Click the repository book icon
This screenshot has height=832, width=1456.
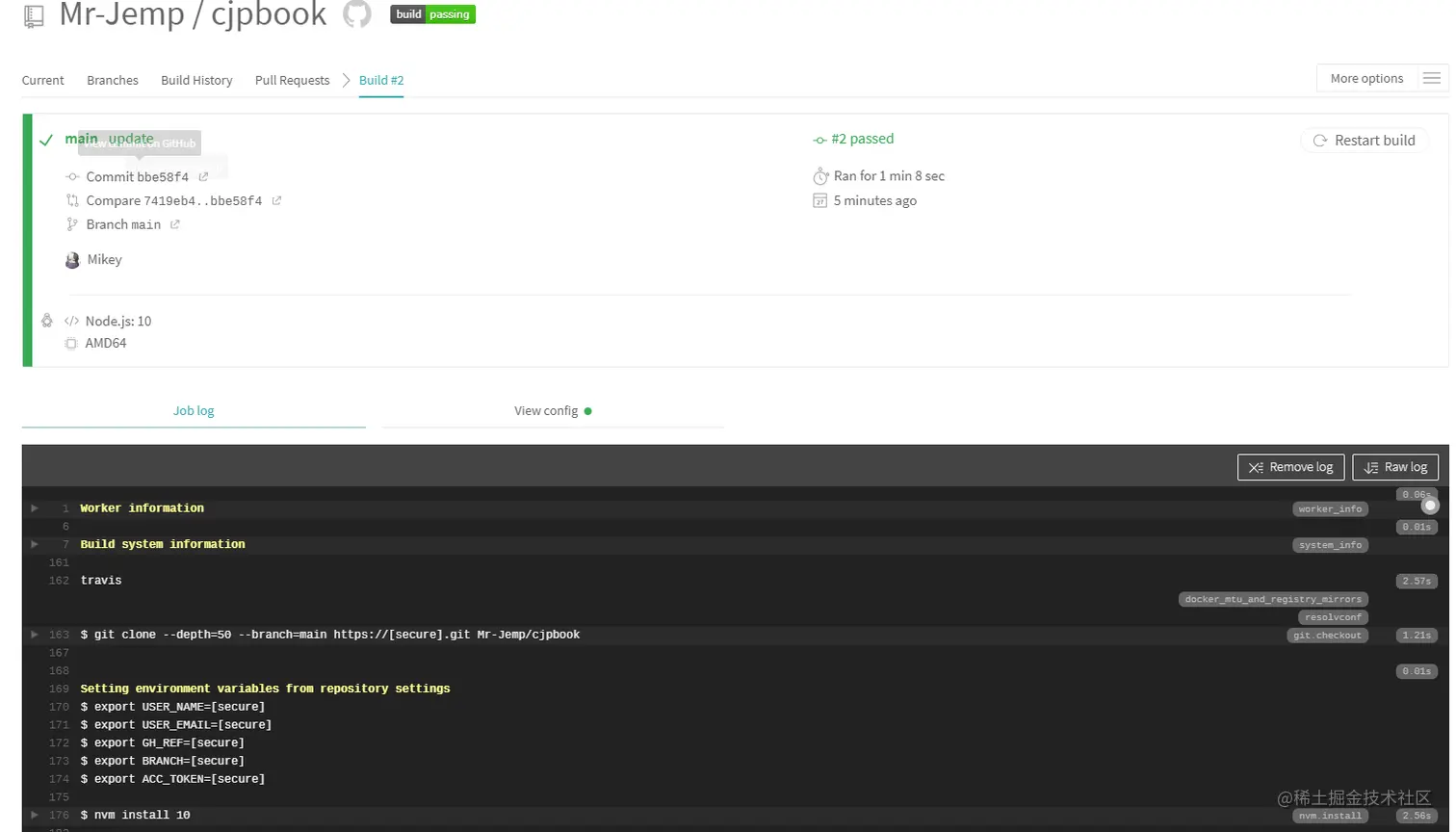tap(34, 15)
